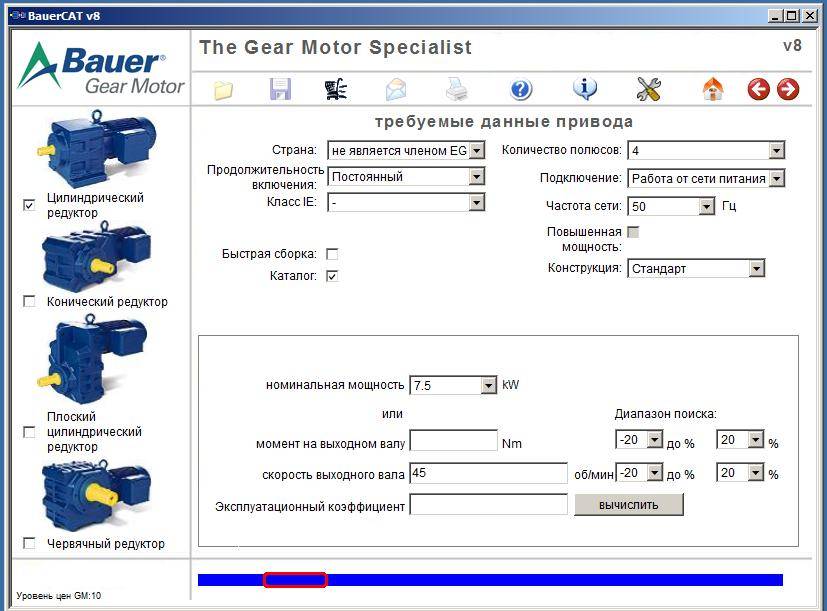Check Плоский цилиндрический редуктор checkbox
Image resolution: width=827 pixels, height=611 pixels.
29,432
